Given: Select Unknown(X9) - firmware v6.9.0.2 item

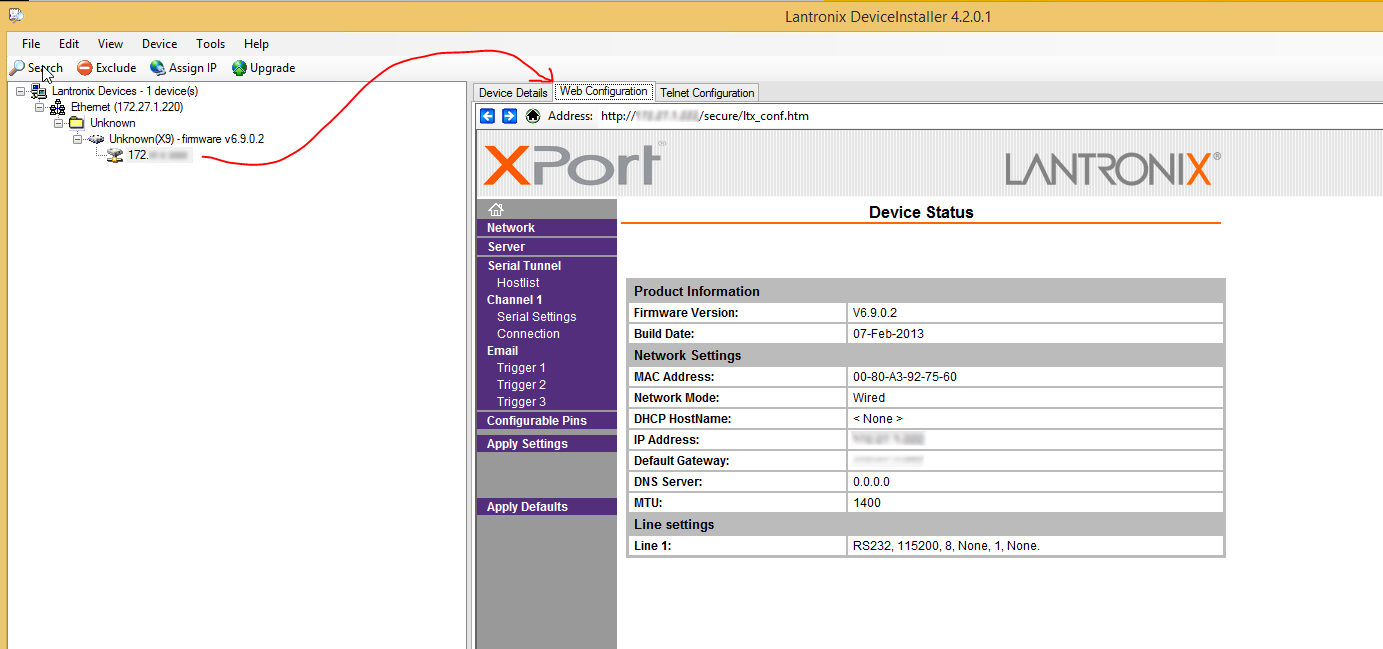Looking at the screenshot, I should [186, 139].
